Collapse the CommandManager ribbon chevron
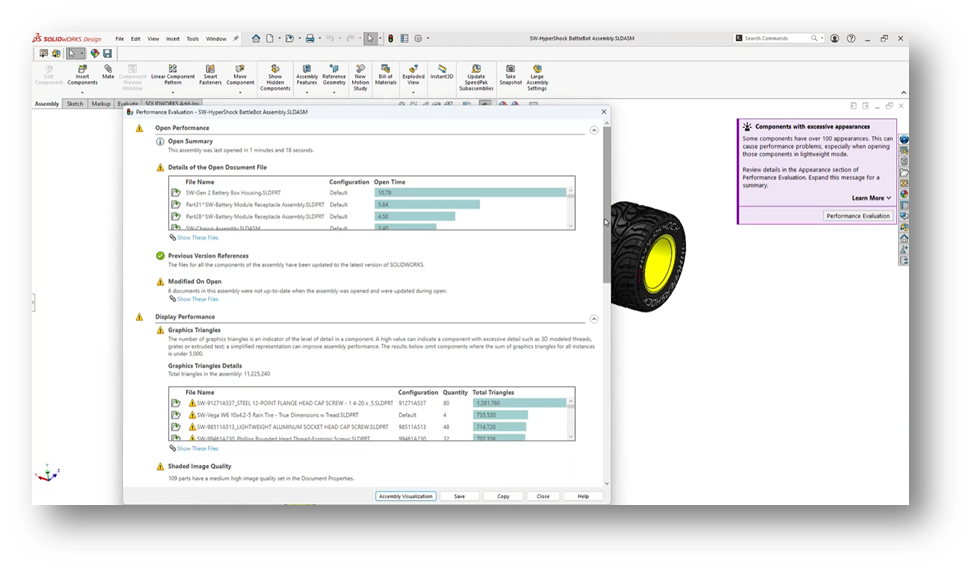 (x=903, y=93)
